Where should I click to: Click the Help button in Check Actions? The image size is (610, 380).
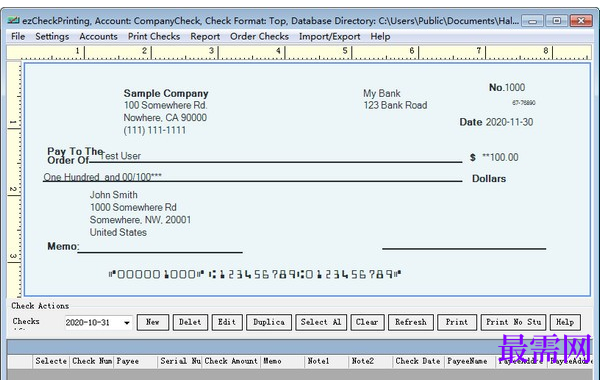tap(565, 322)
